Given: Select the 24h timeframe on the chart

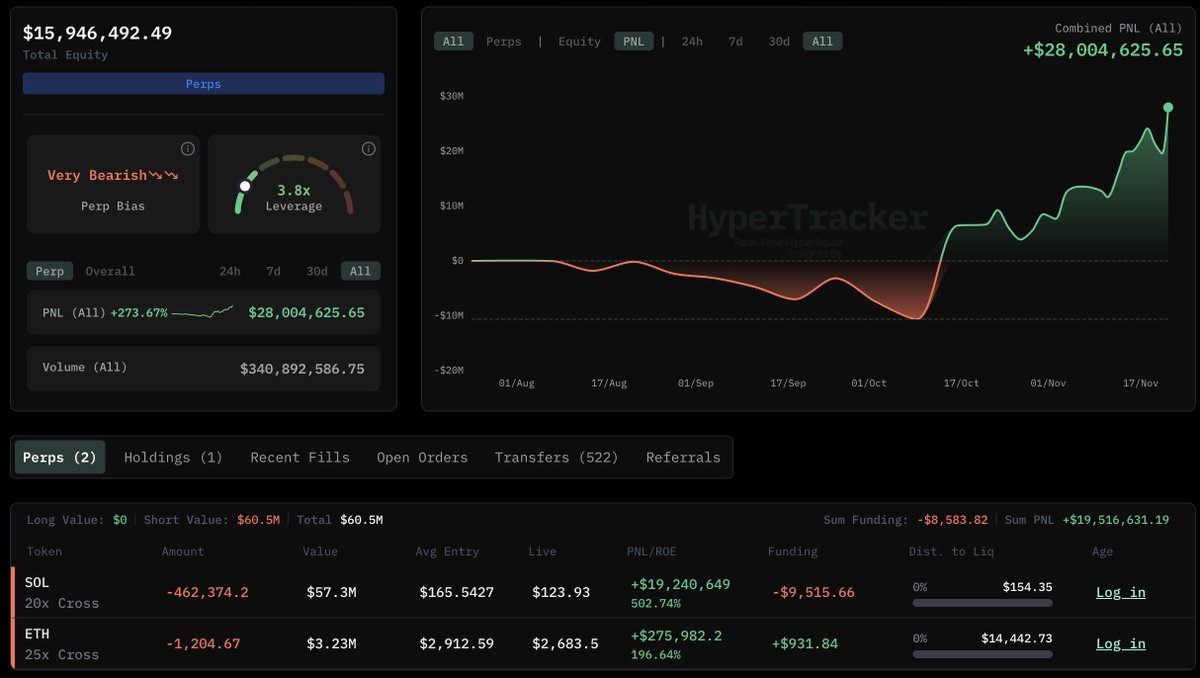Looking at the screenshot, I should [x=692, y=41].
